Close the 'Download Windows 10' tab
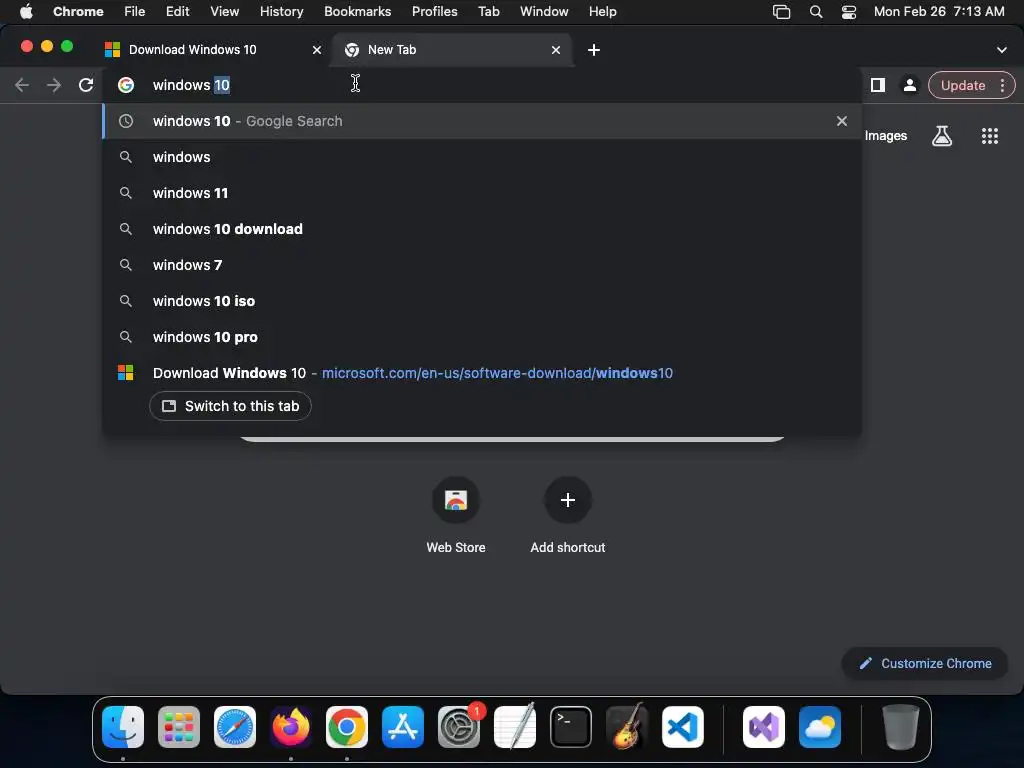The image size is (1024, 768). point(317,50)
